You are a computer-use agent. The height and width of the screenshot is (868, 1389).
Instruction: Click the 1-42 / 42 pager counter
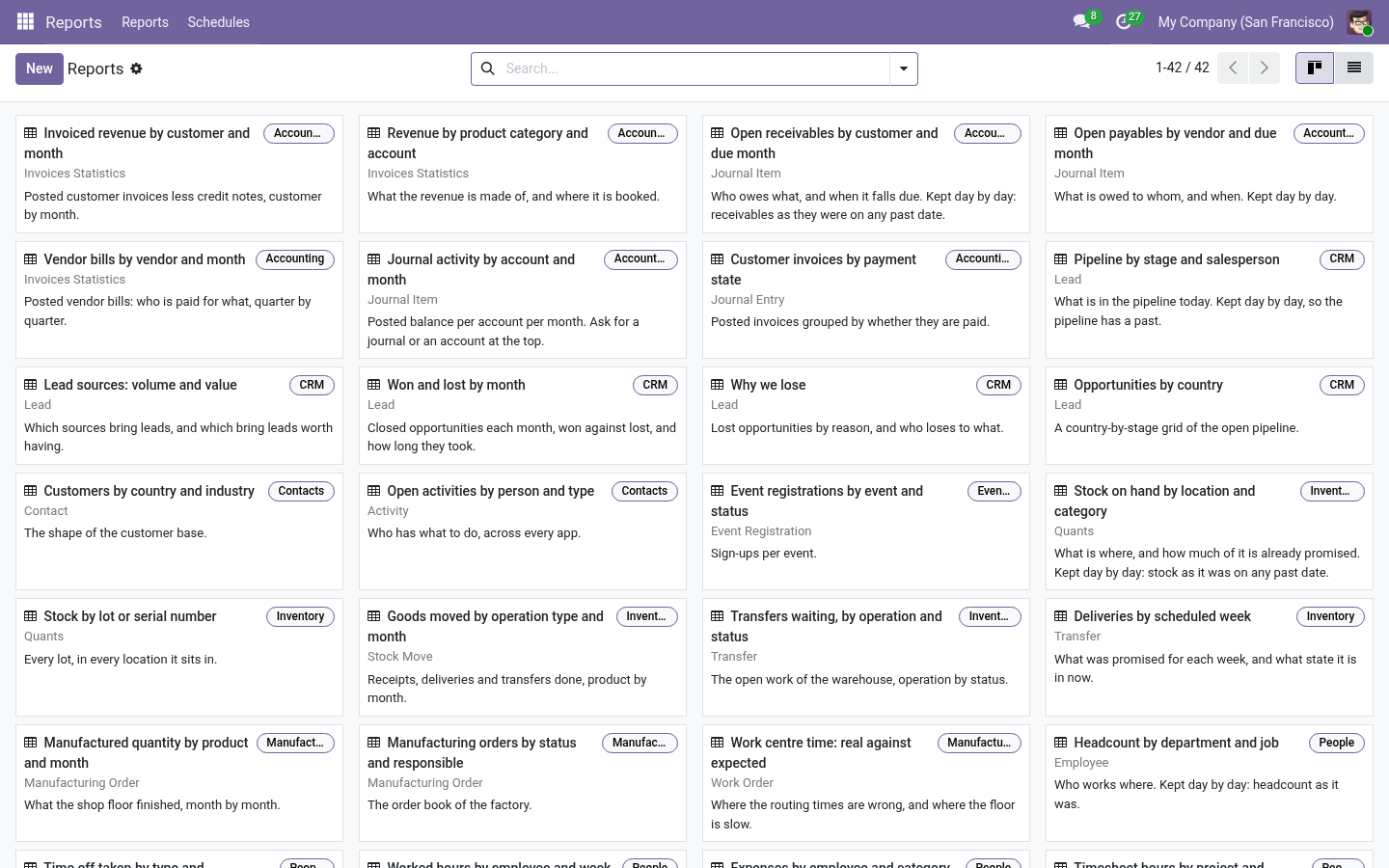coord(1183,68)
